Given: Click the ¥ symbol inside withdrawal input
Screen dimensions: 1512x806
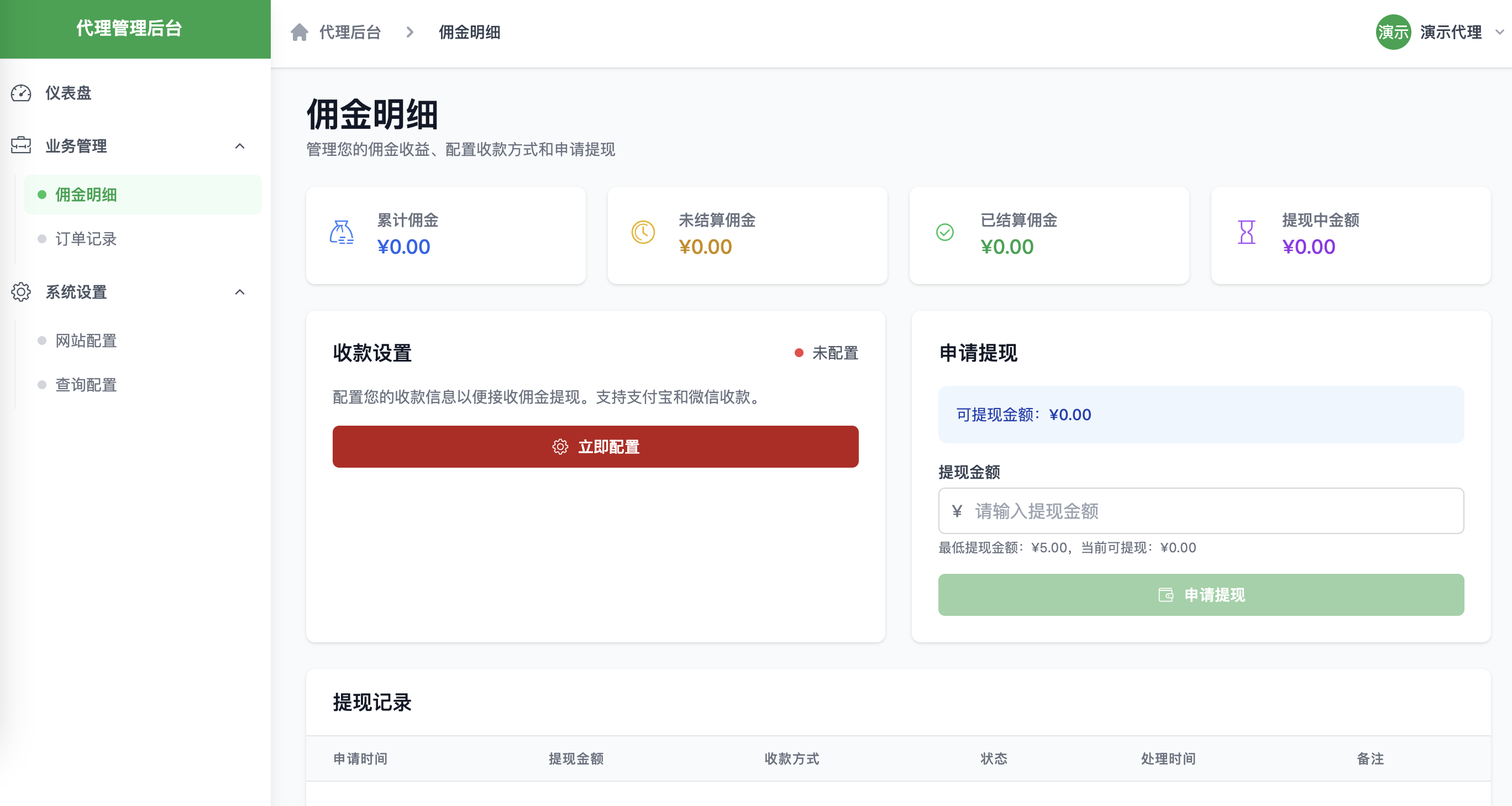Looking at the screenshot, I should tap(957, 511).
